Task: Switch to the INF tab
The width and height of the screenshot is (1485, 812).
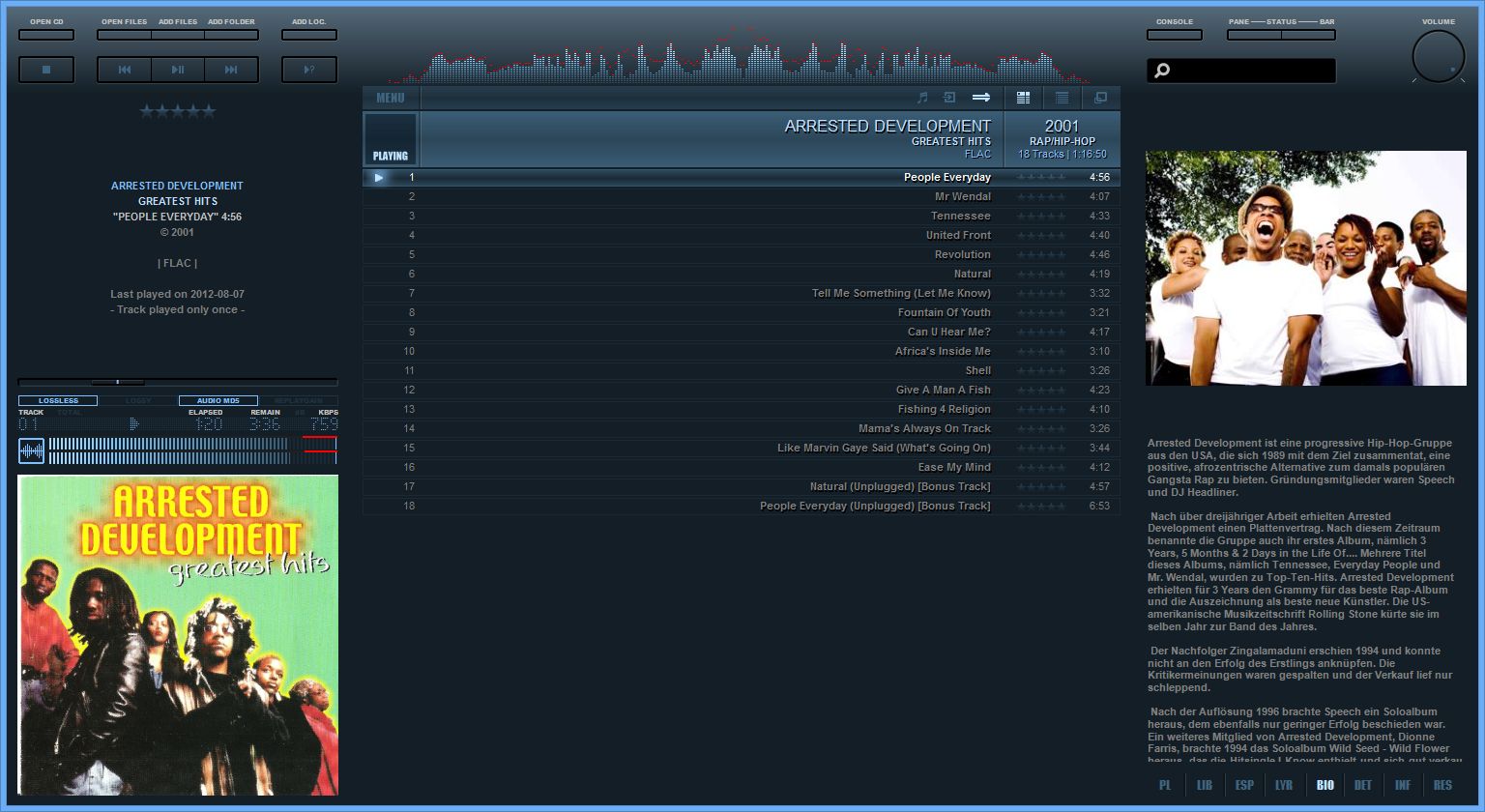Action: click(1403, 785)
